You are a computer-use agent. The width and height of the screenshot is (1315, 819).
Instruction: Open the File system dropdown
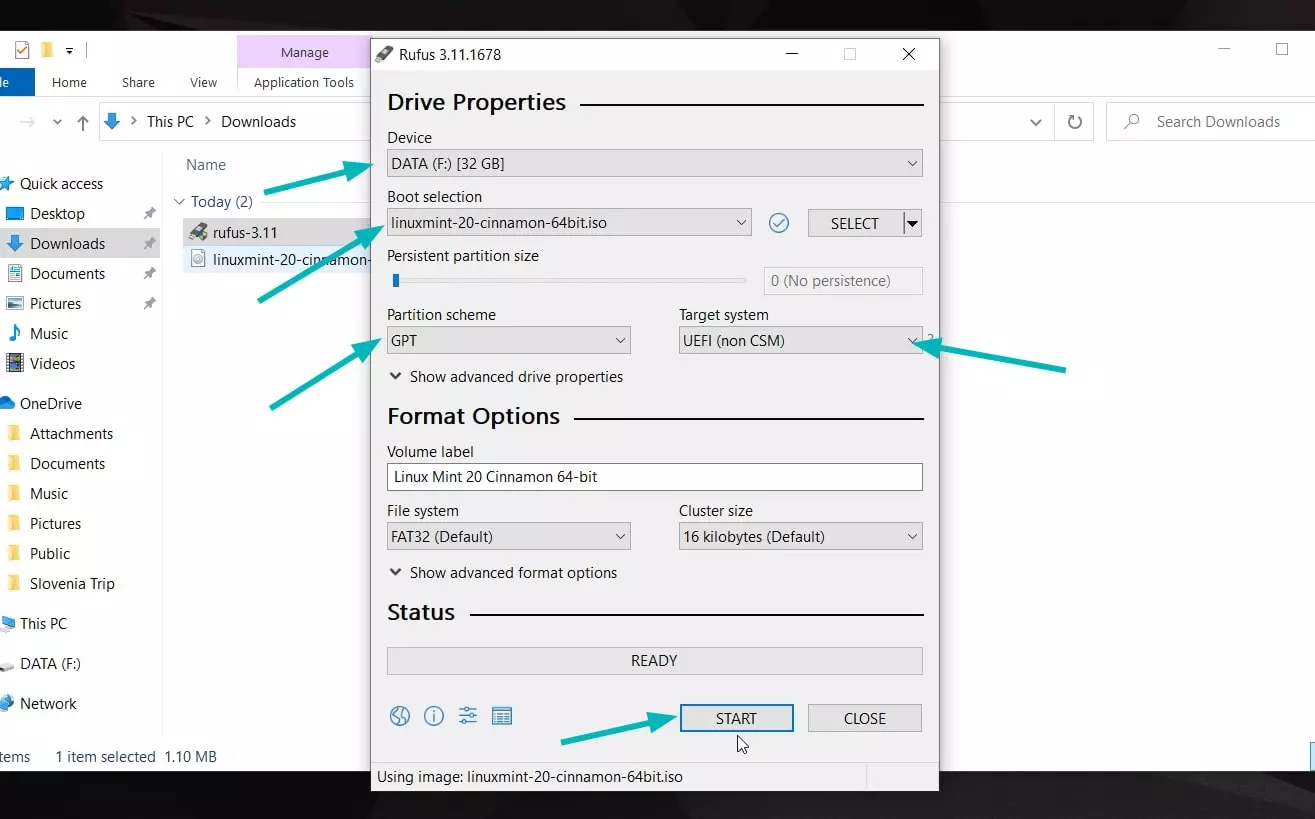pyautogui.click(x=509, y=536)
